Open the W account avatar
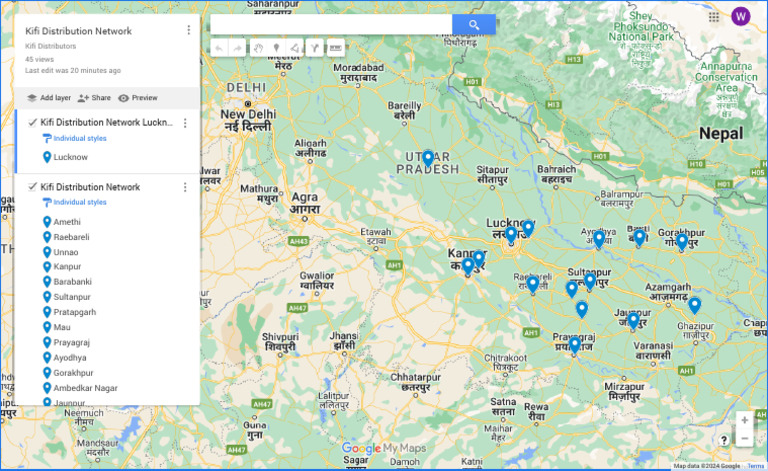Screen dimensions: 768x471 (x=741, y=17)
